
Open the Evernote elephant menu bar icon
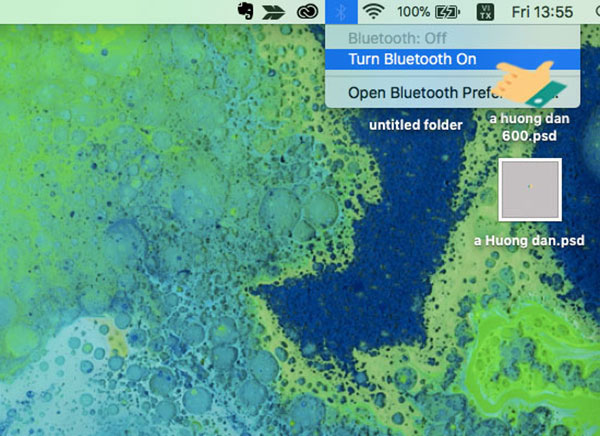tap(245, 11)
